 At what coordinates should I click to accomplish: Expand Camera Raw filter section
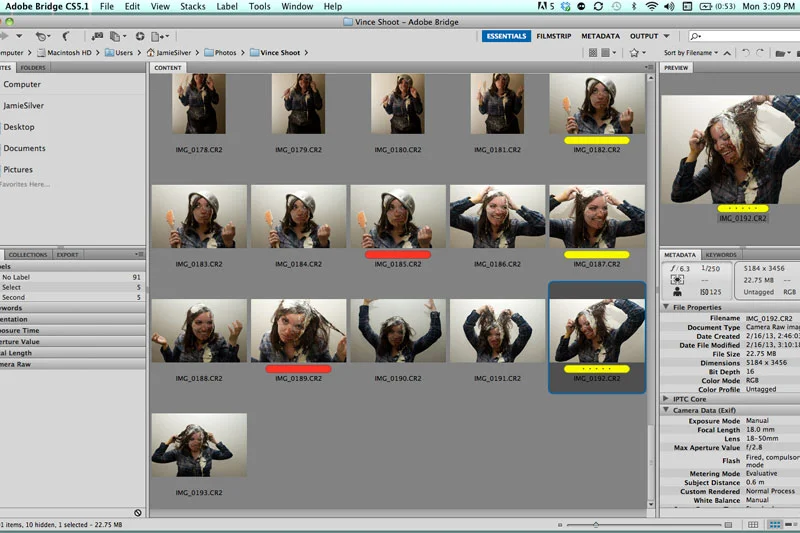click(x=72, y=364)
